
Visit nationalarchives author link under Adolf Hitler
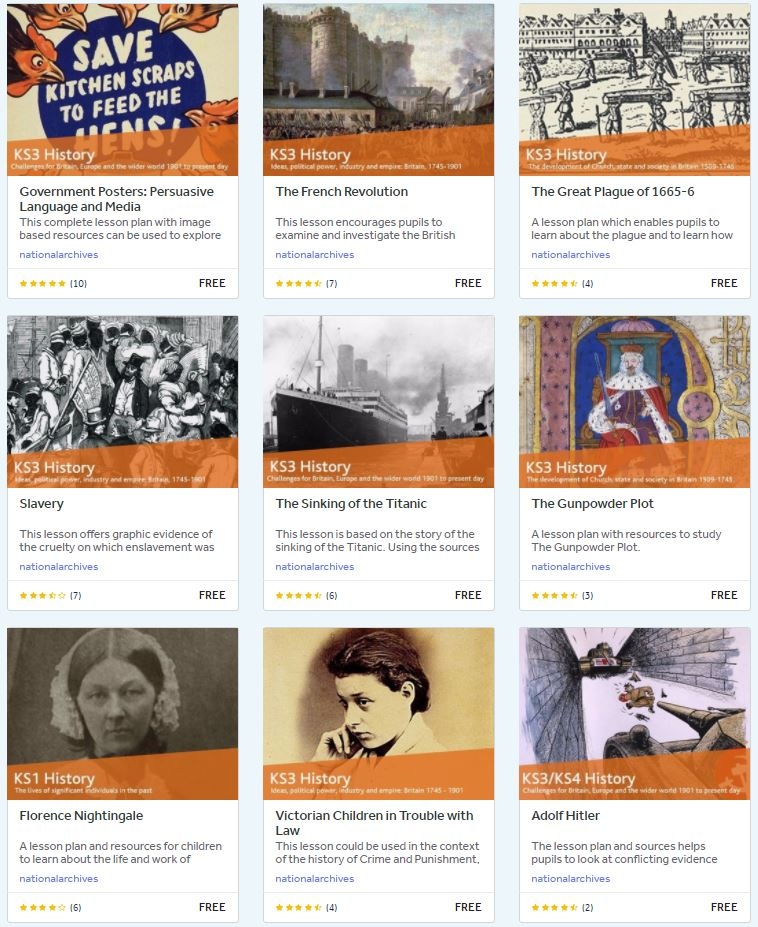coord(571,879)
